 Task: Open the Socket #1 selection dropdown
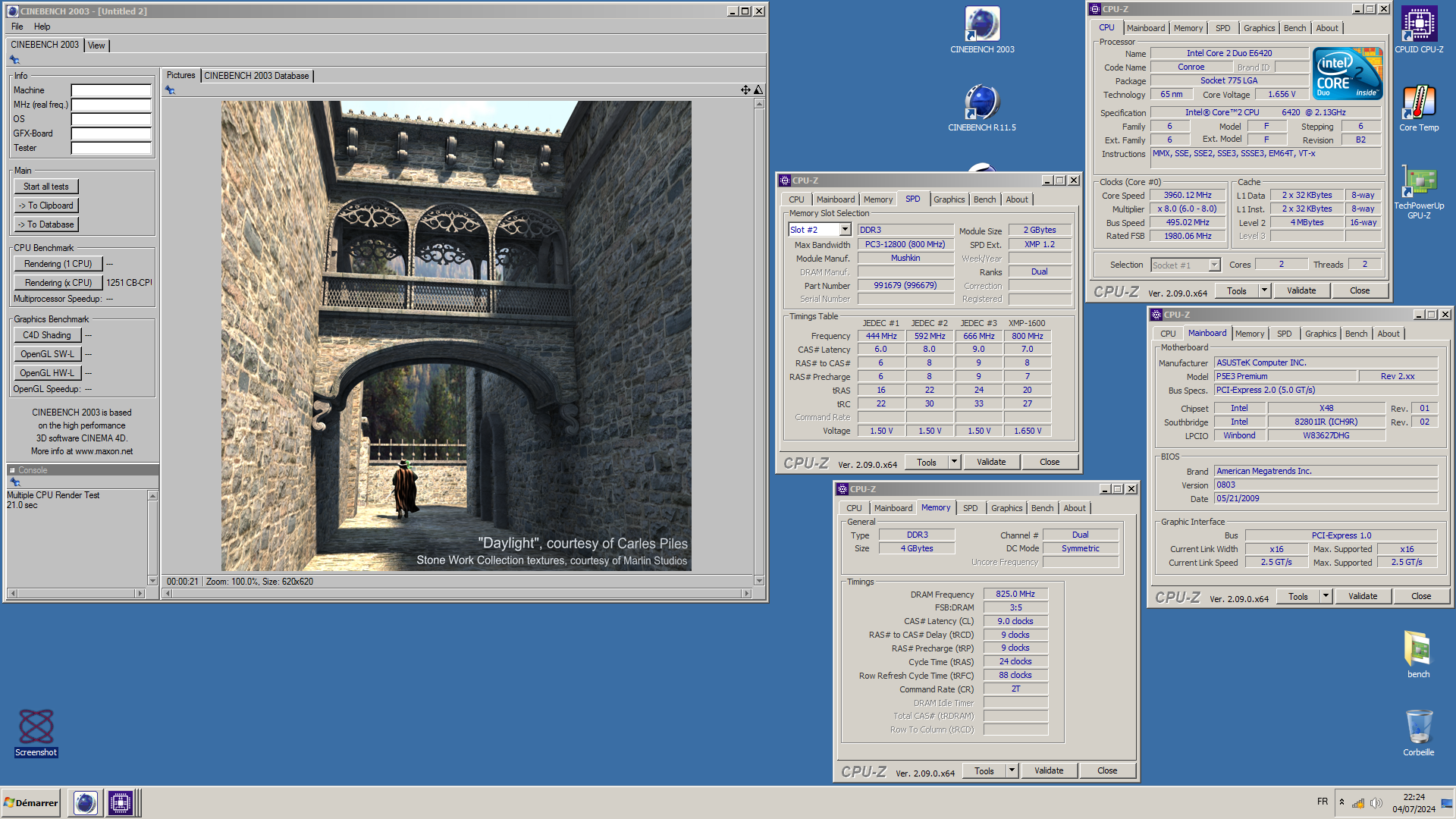1214,265
